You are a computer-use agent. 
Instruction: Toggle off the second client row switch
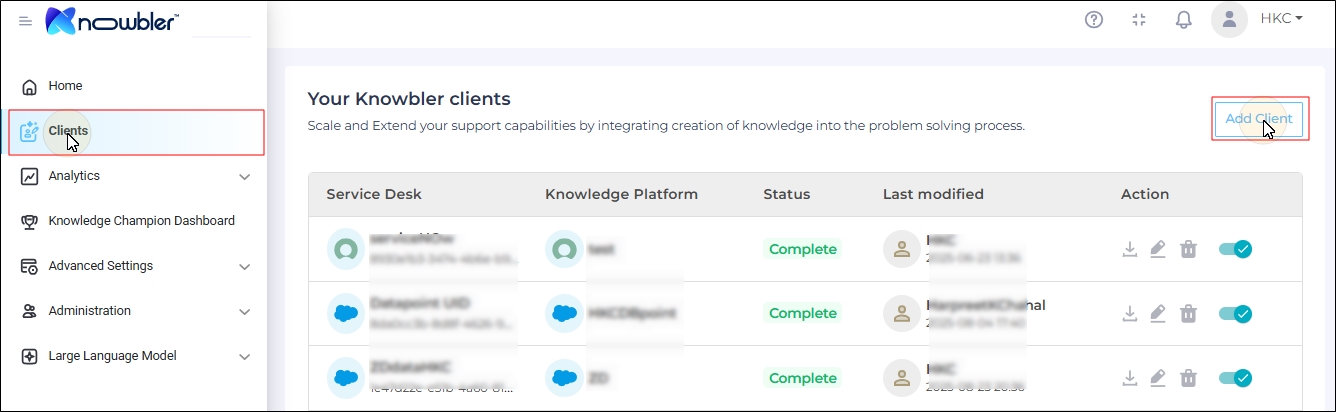coord(1235,314)
